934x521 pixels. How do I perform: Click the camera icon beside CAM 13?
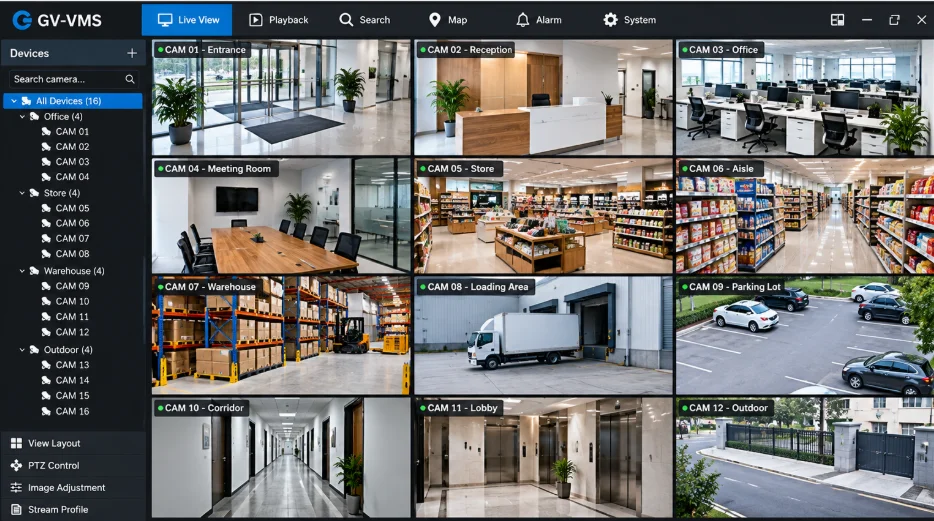[x=46, y=364]
